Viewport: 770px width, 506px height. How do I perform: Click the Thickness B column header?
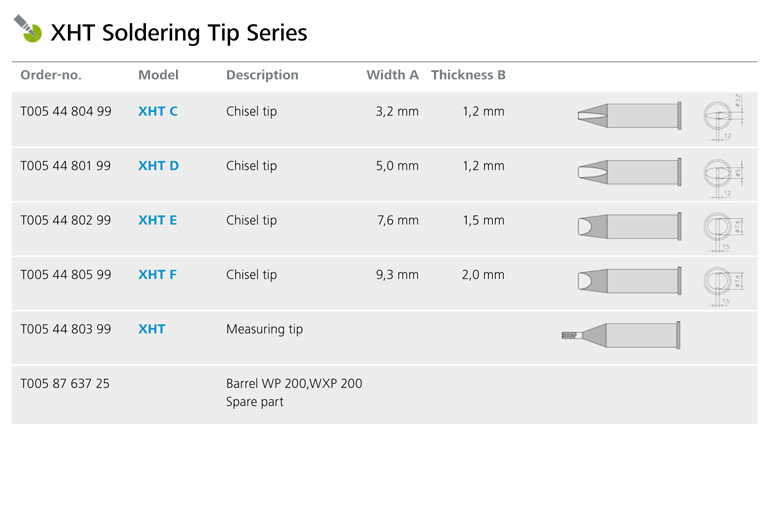(468, 75)
